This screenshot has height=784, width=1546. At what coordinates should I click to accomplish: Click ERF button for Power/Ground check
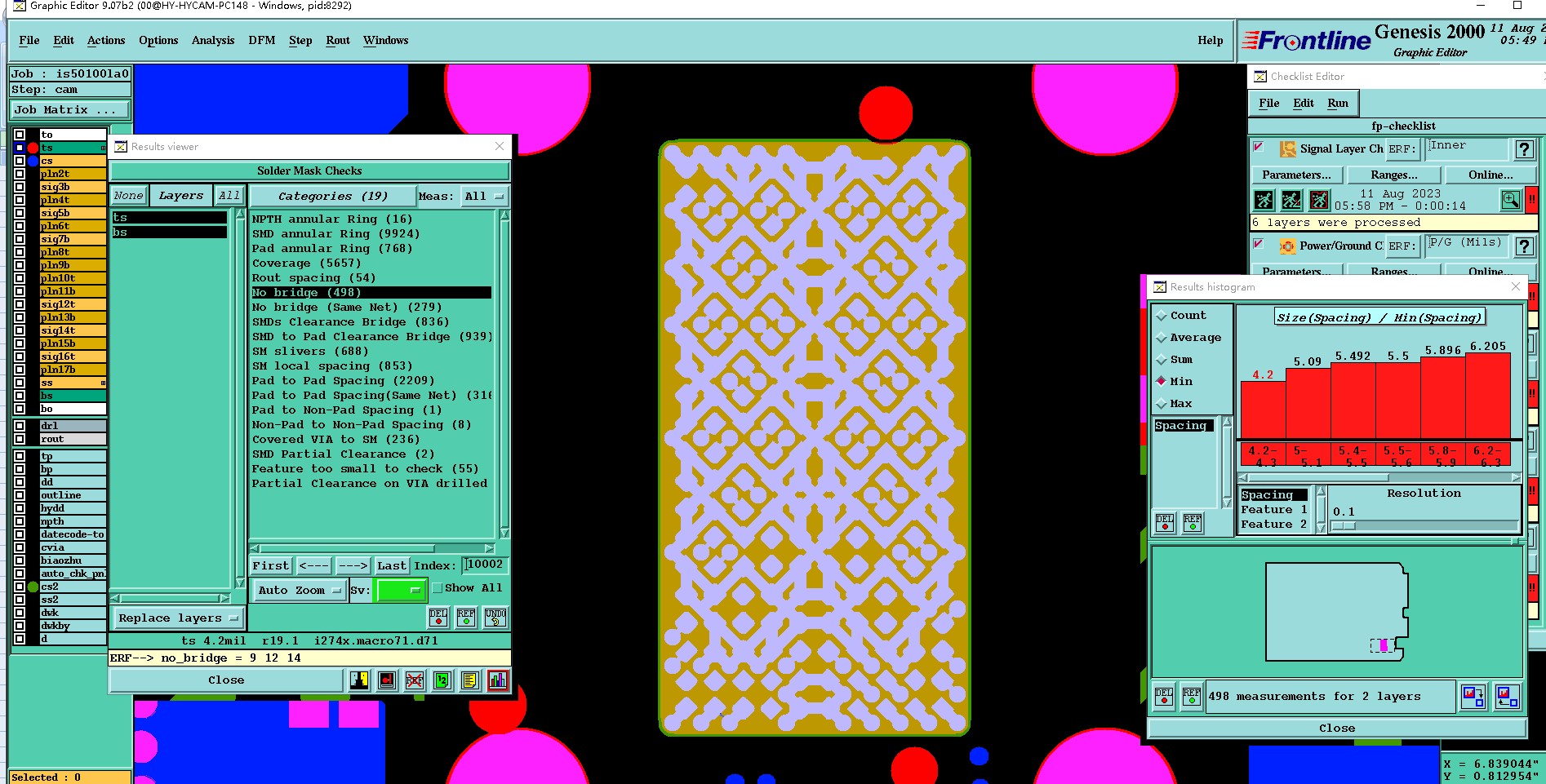point(1402,246)
